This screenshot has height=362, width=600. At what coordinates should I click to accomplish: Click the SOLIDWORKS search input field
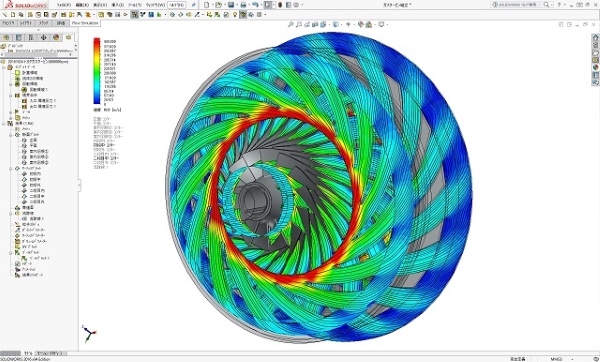(x=520, y=5)
